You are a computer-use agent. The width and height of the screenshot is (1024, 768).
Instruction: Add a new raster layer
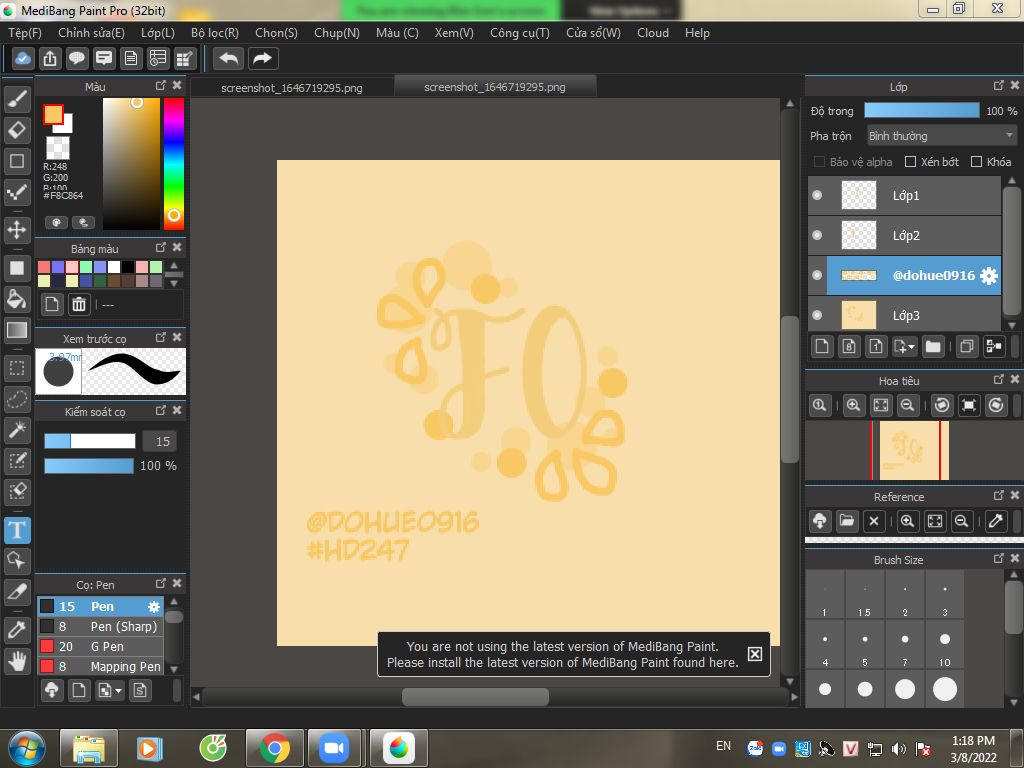(x=822, y=346)
